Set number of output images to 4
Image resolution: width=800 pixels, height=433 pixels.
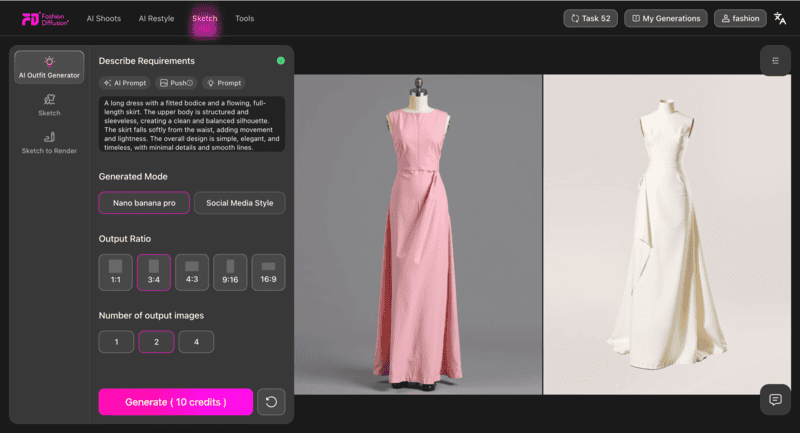(x=196, y=342)
